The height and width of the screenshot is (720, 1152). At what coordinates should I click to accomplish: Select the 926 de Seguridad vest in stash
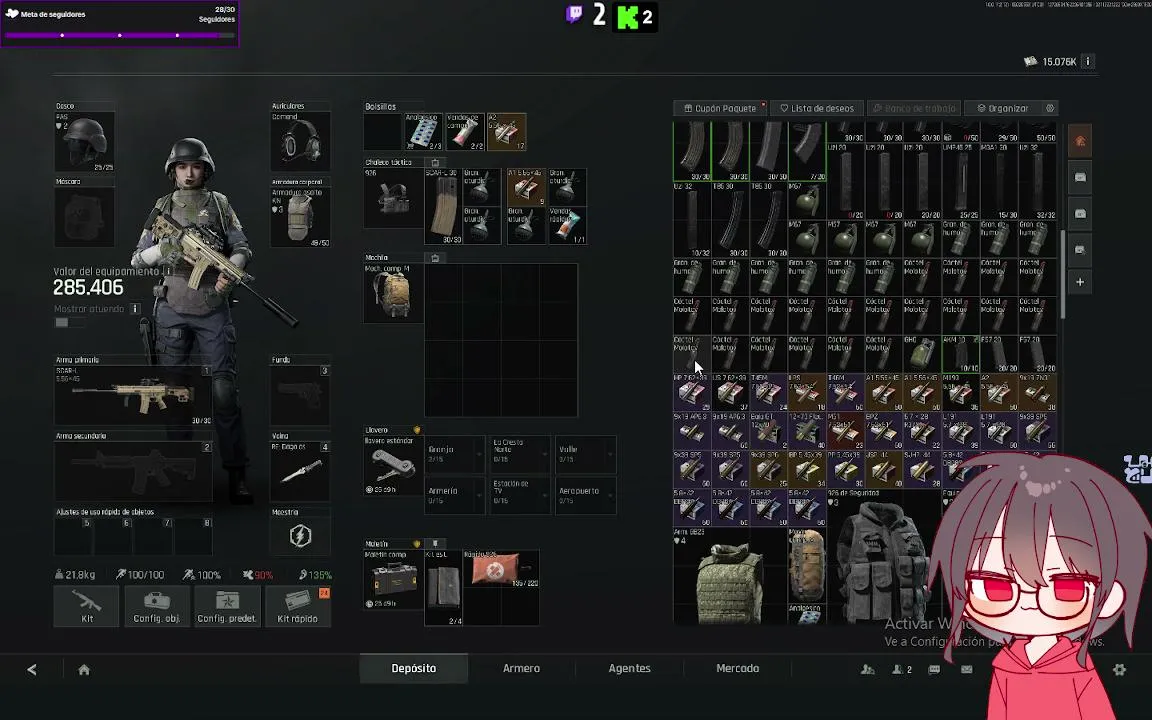(884, 556)
